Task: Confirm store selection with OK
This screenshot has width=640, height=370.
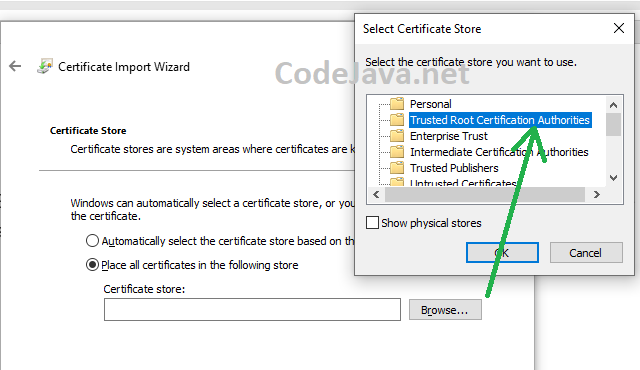Action: coord(502,253)
